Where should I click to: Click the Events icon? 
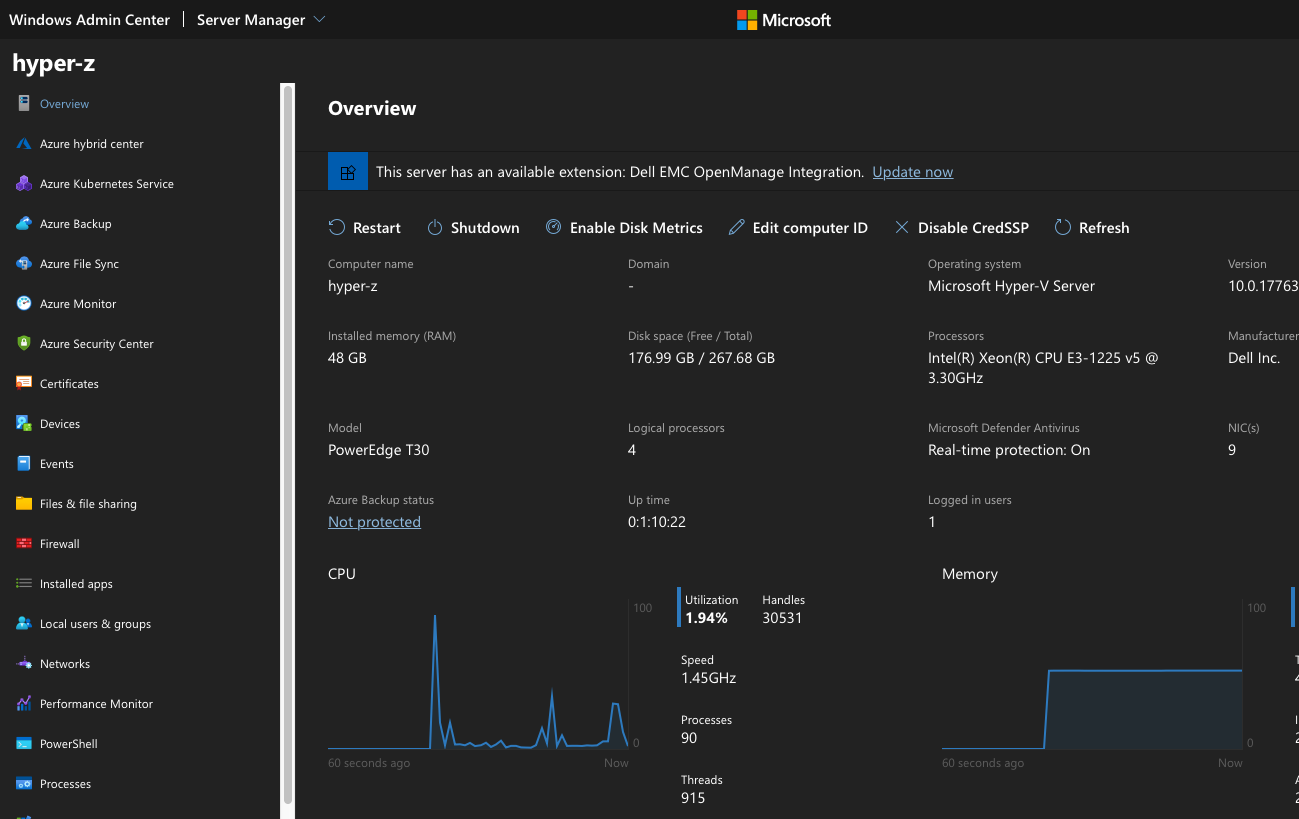[x=24, y=463]
